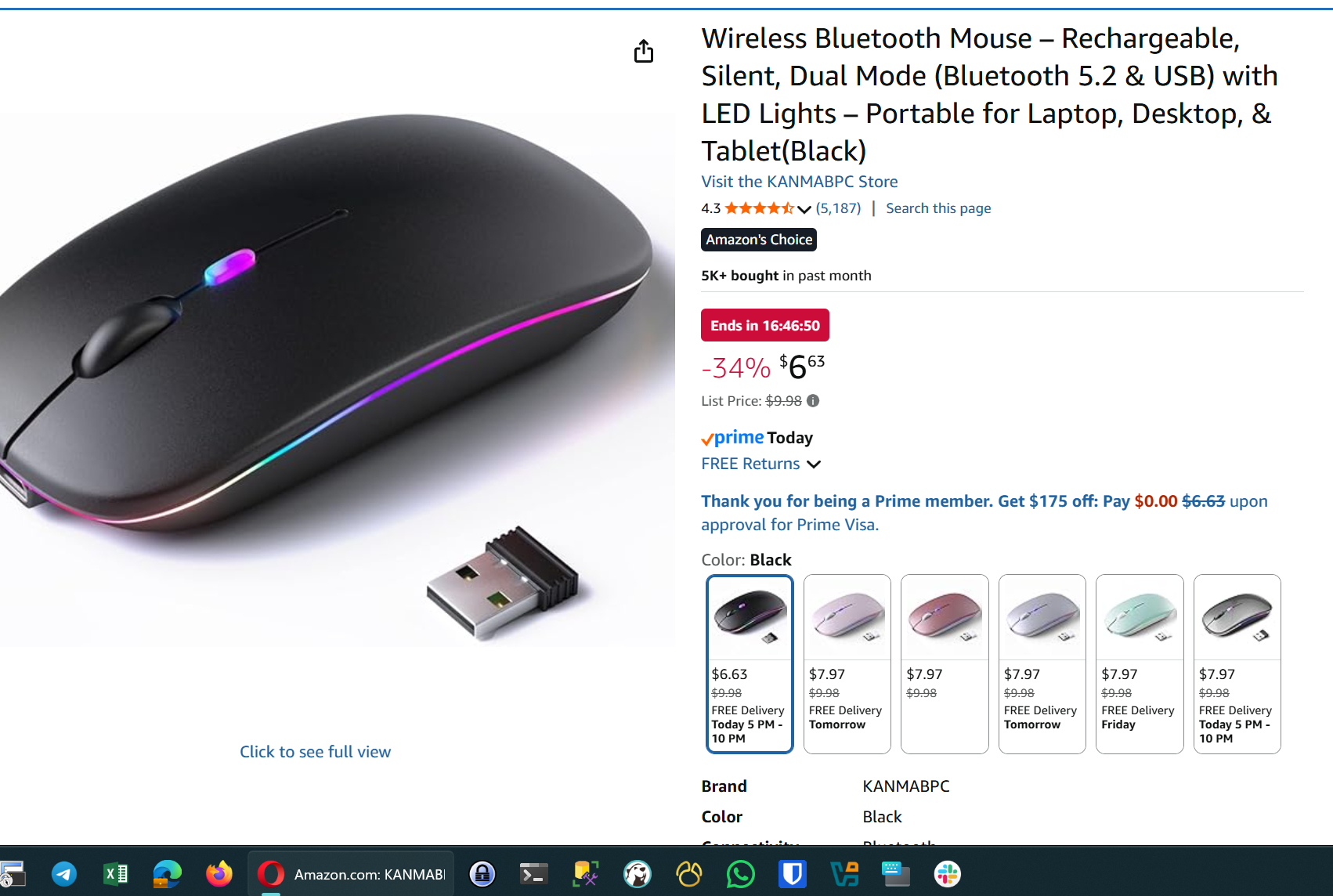Screen dimensions: 1333x896
Task: Click Search this page link
Action: click(938, 208)
